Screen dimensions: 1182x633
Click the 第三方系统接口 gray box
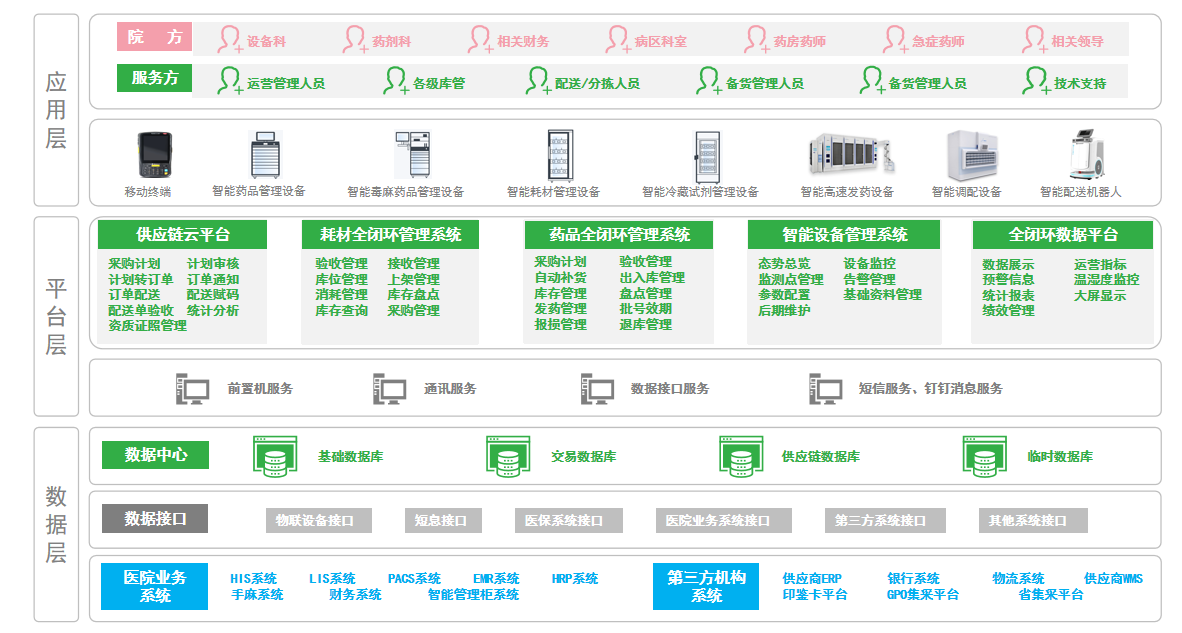pos(886,521)
